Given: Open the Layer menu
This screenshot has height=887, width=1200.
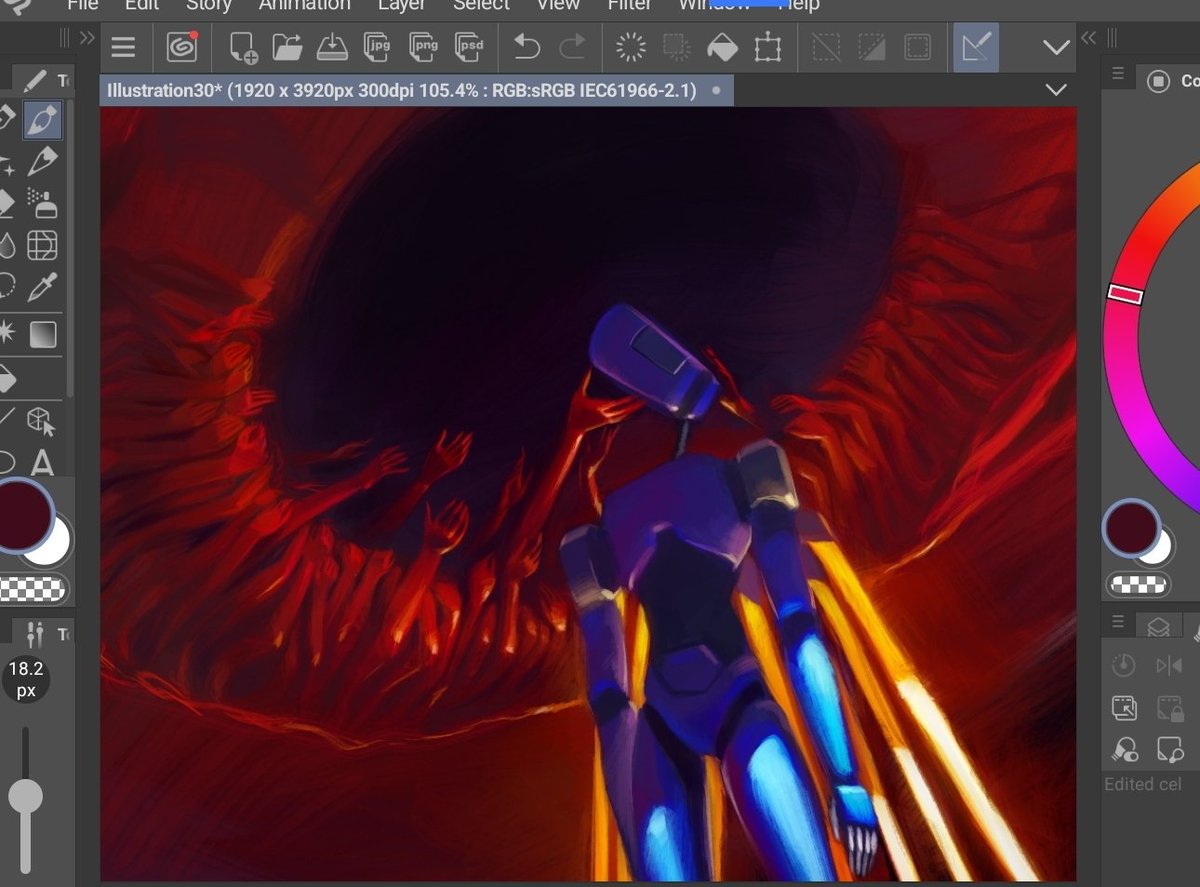Looking at the screenshot, I should tap(402, 5).
